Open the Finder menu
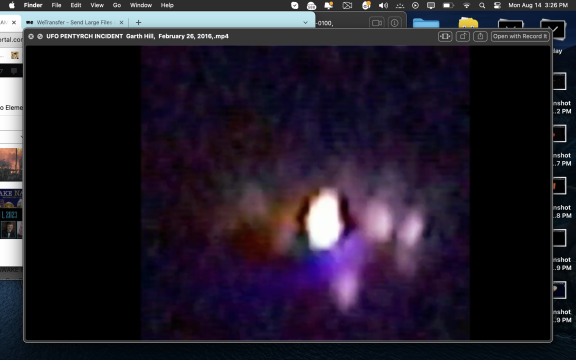 point(33,5)
